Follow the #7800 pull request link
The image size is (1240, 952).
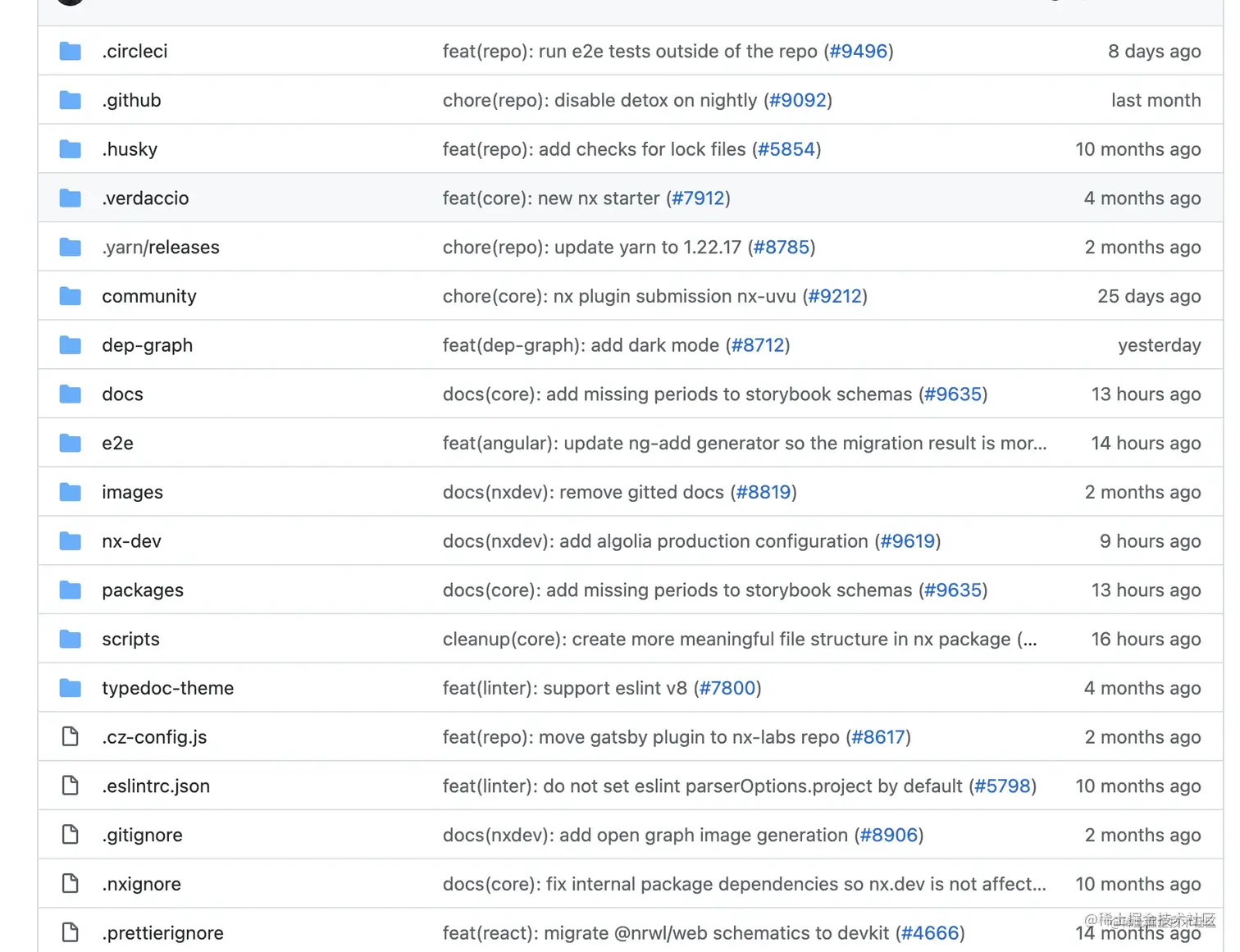pos(727,688)
